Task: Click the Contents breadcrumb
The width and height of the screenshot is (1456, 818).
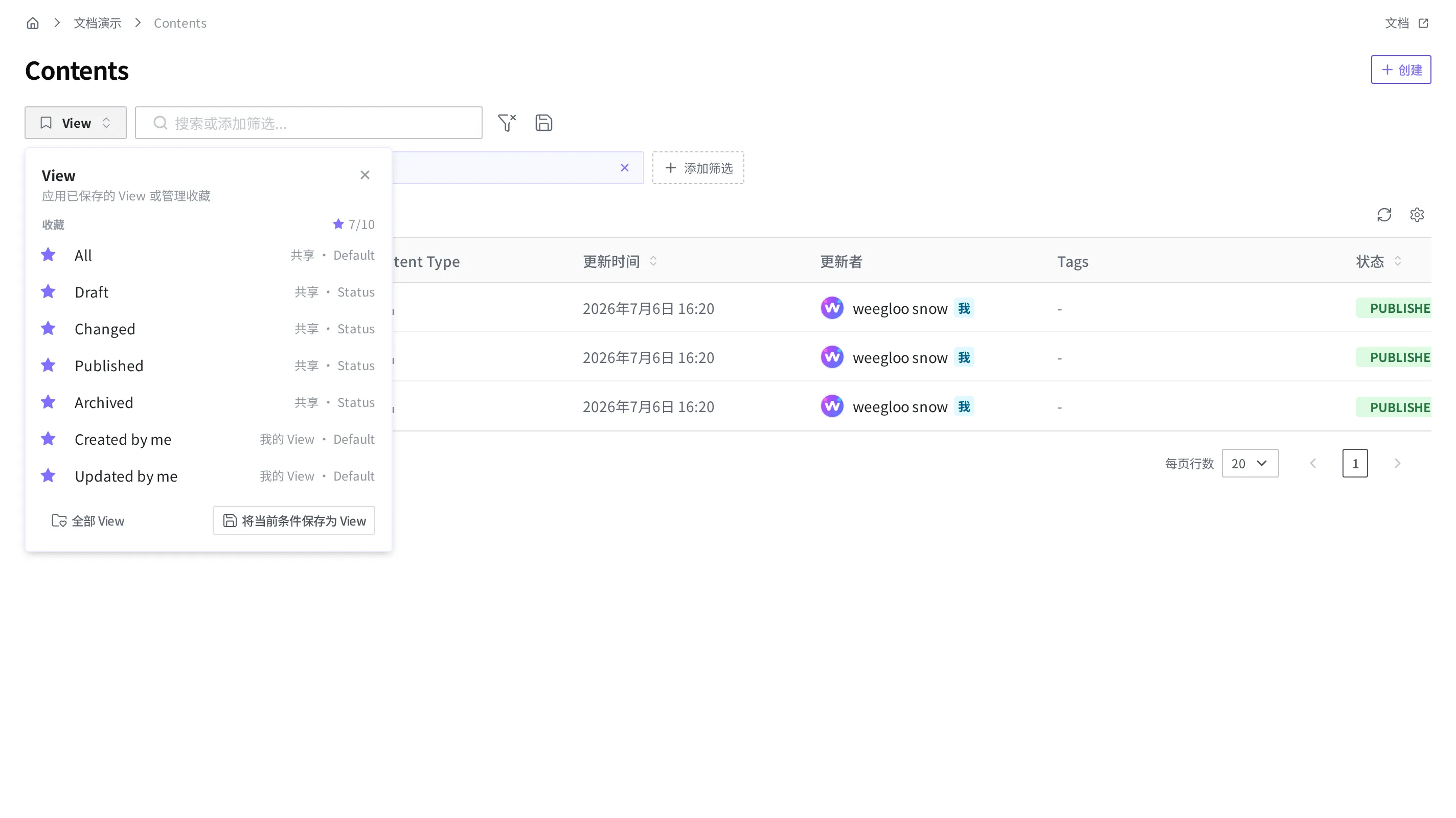Action: tap(180, 23)
